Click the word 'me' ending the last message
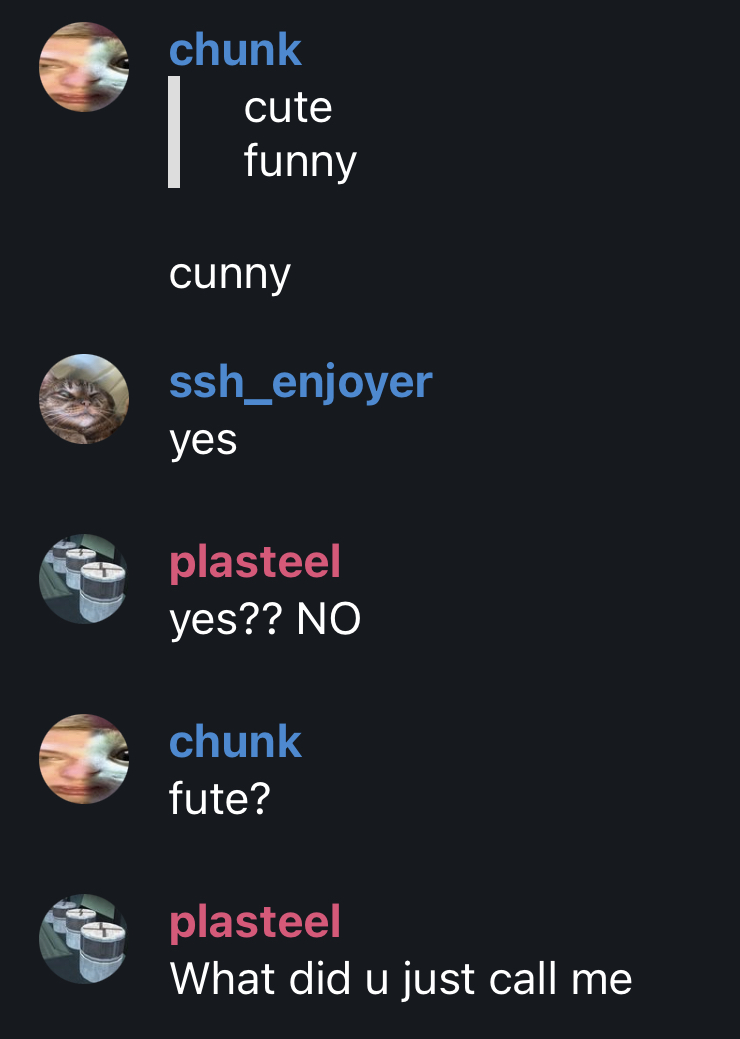 pos(601,978)
